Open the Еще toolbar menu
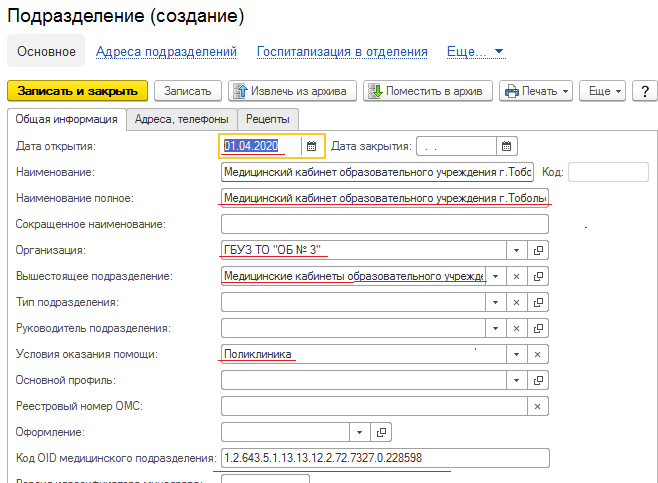The height and width of the screenshot is (483, 658). (604, 91)
